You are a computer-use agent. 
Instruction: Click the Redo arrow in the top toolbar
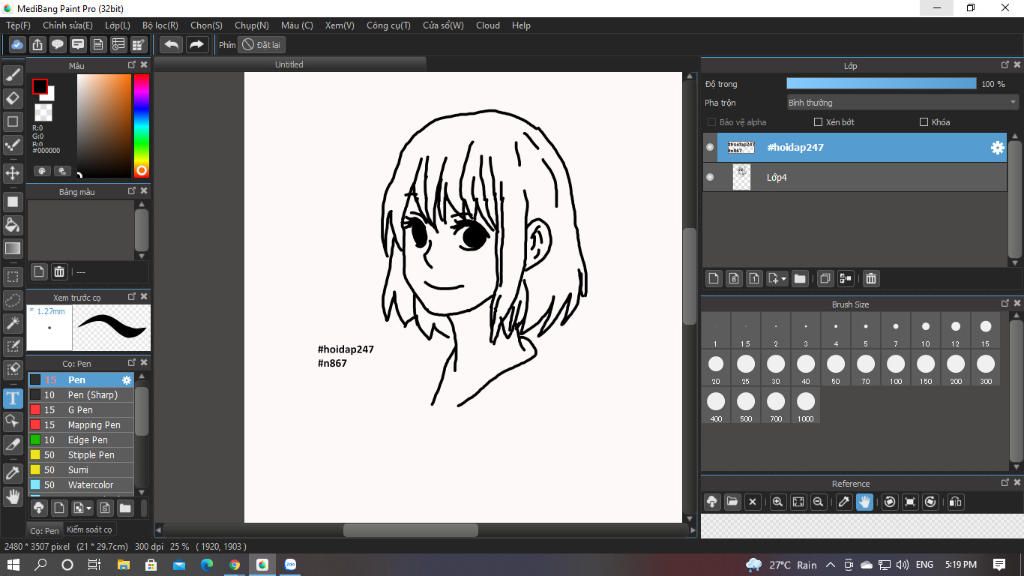click(196, 44)
